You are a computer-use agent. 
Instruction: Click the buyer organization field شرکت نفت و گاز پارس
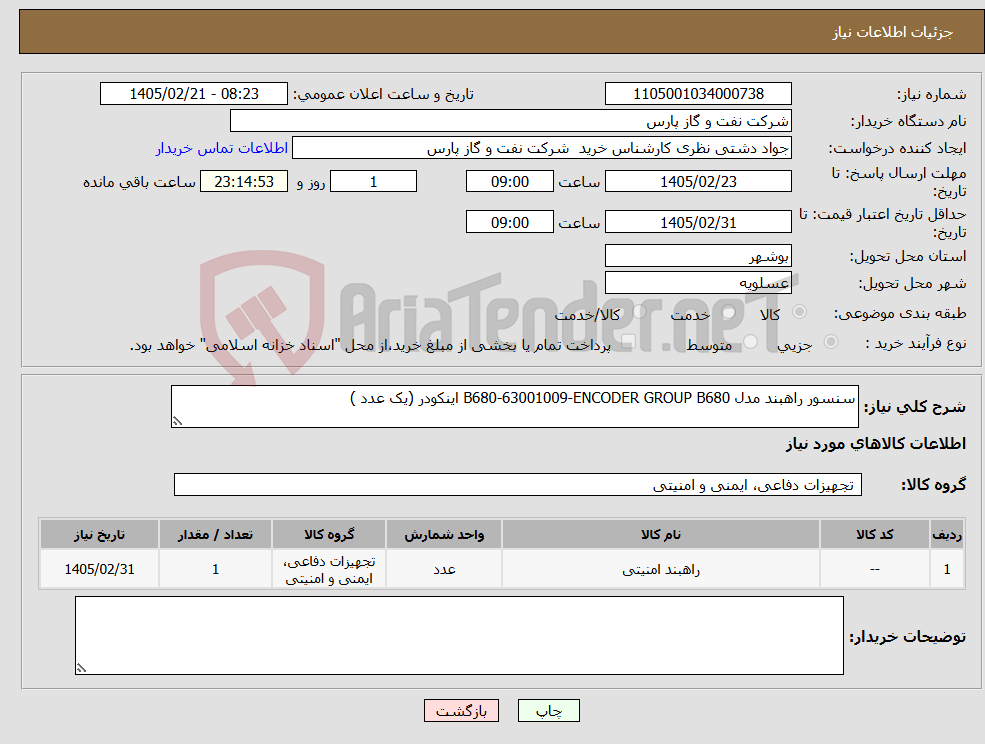pos(511,121)
